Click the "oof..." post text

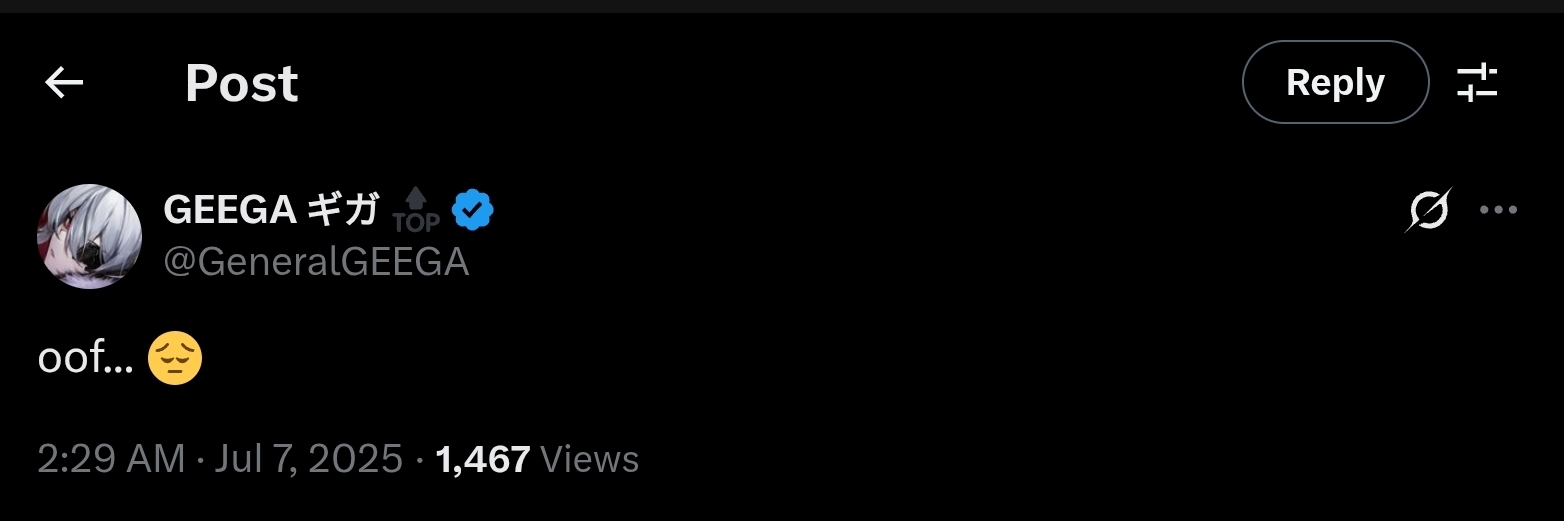click(x=86, y=358)
